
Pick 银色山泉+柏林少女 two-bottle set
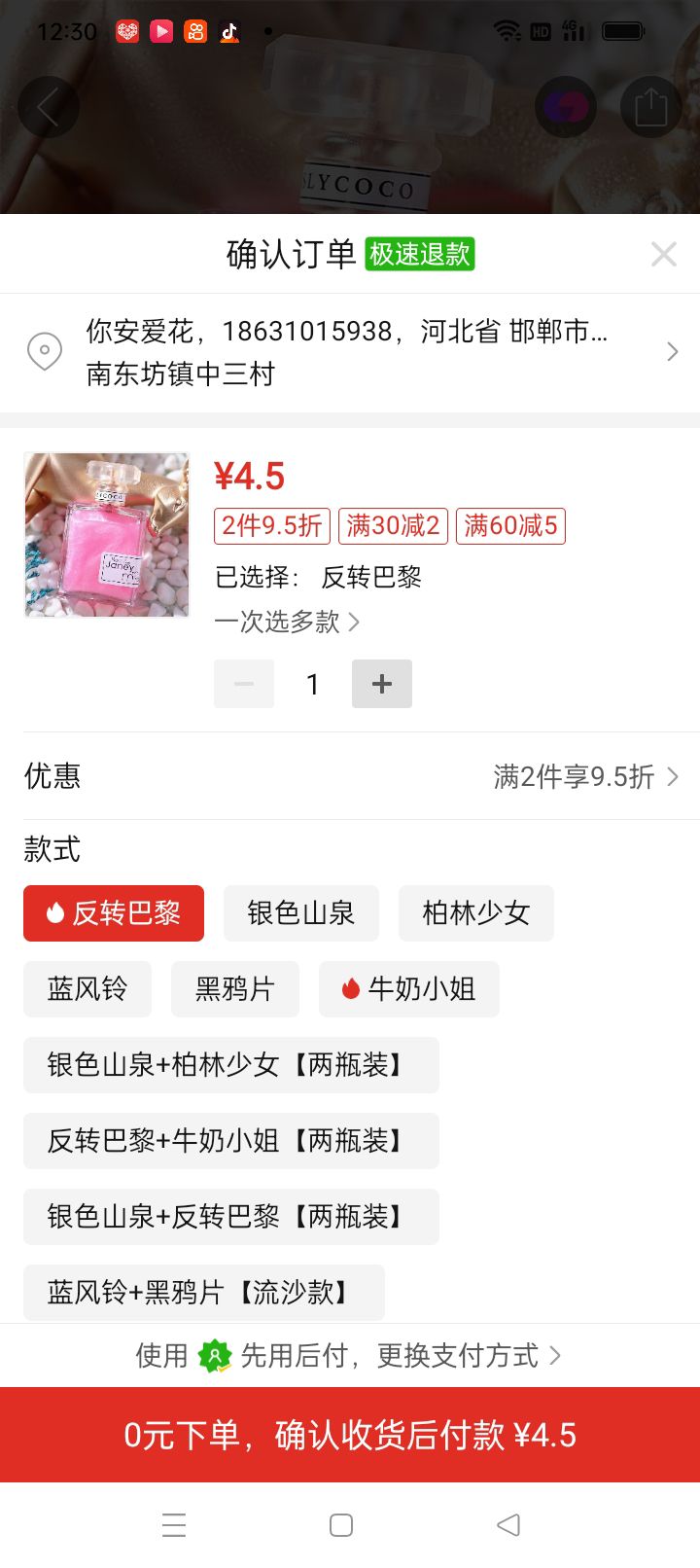pyautogui.click(x=231, y=1065)
